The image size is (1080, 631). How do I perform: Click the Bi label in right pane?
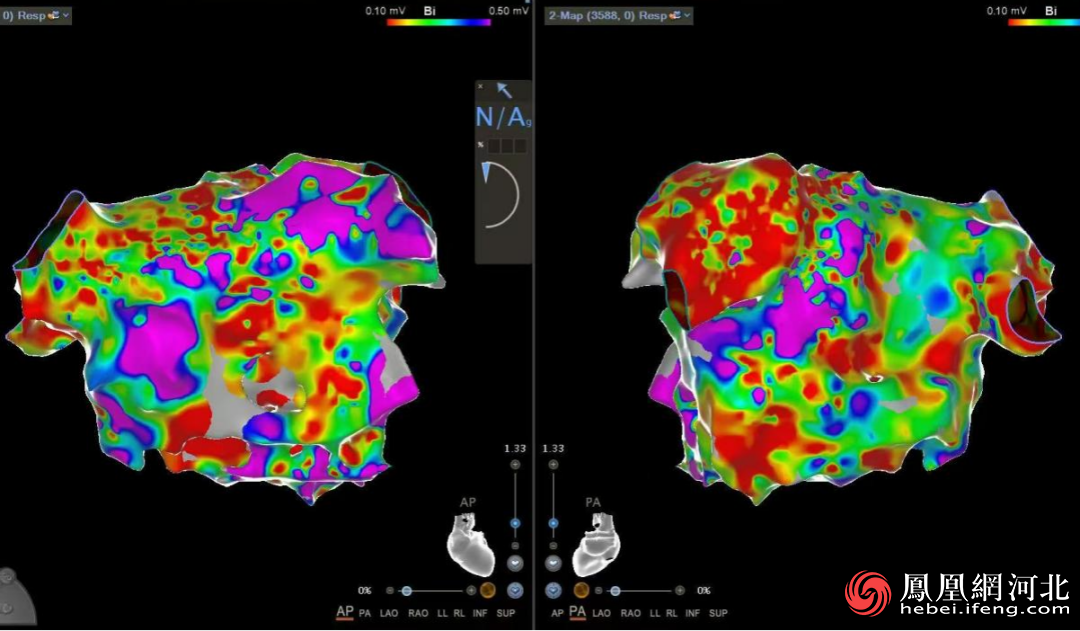1050,10
